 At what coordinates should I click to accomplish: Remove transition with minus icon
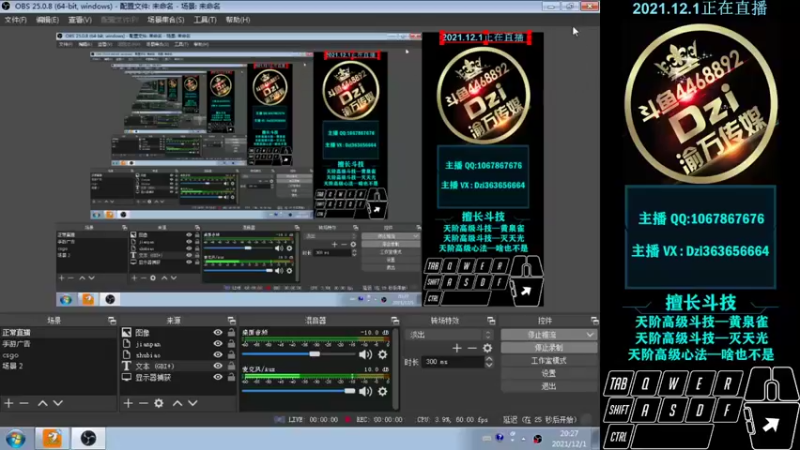point(472,348)
